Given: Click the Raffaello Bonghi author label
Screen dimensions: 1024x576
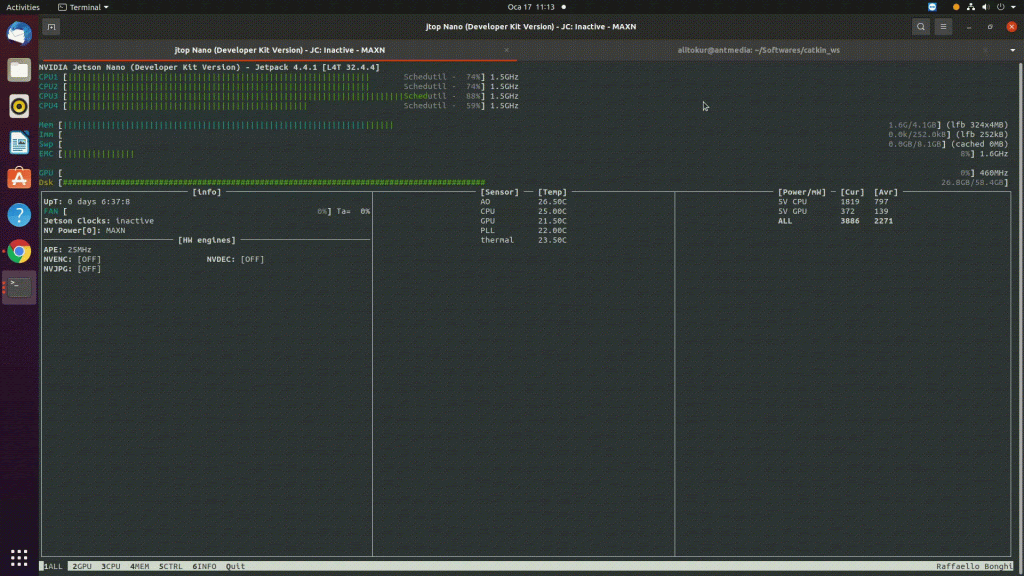Looking at the screenshot, I should pos(974,566).
